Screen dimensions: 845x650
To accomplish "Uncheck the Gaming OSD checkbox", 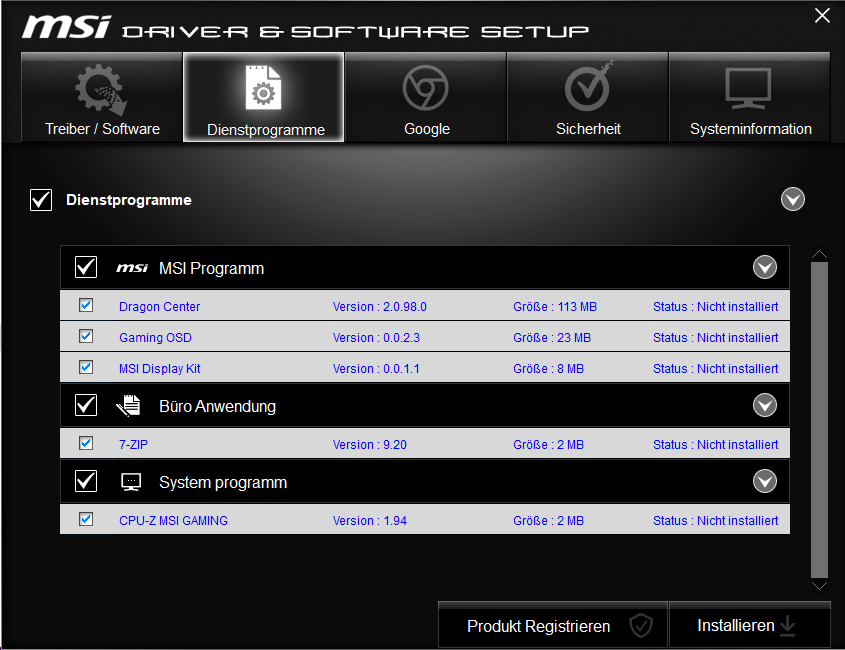I will (x=86, y=336).
